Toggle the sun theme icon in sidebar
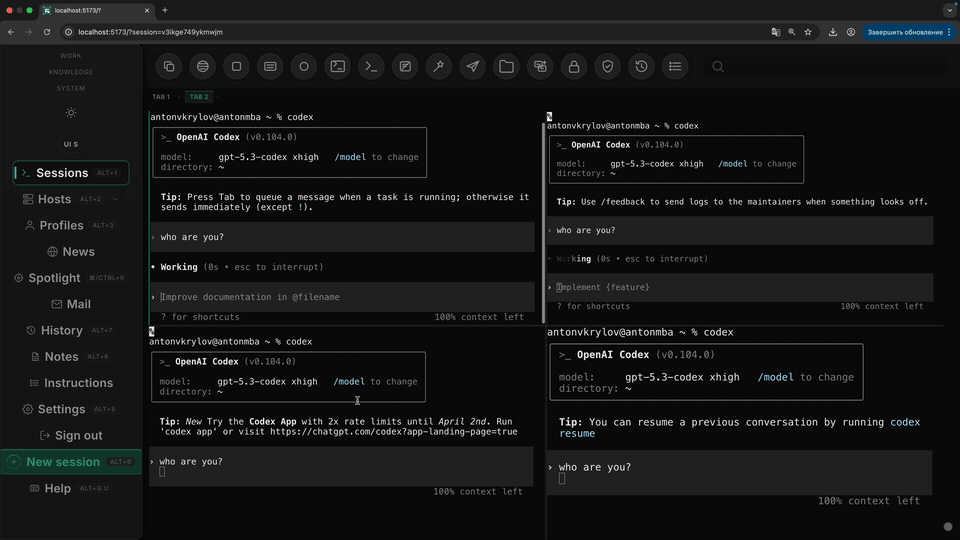 pos(71,113)
